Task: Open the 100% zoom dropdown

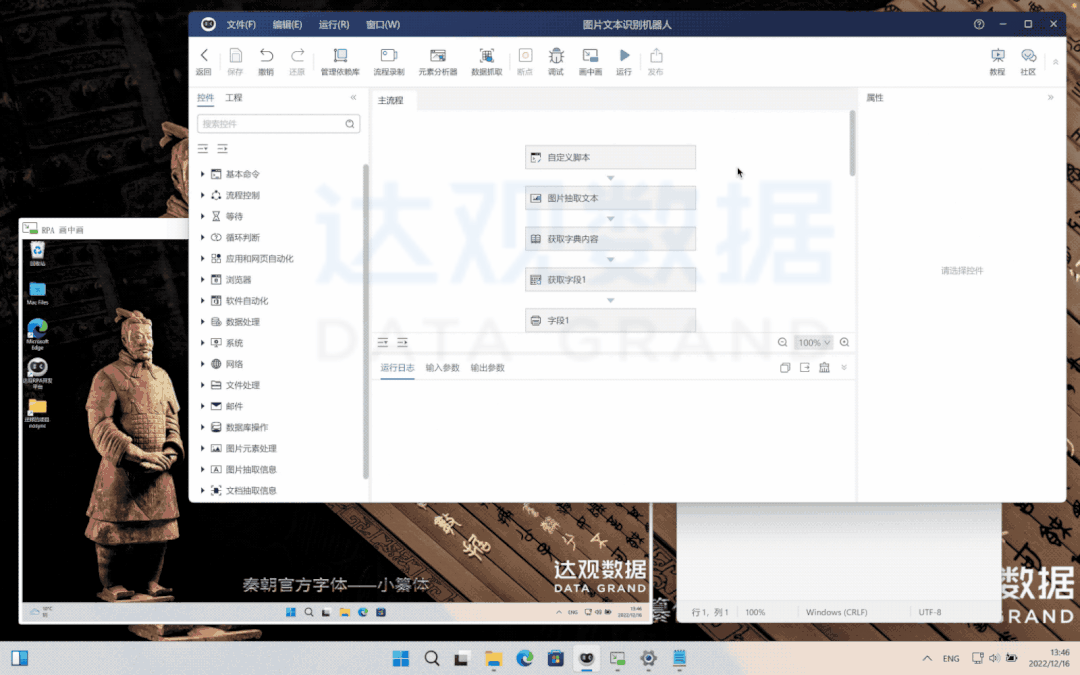Action: point(813,342)
